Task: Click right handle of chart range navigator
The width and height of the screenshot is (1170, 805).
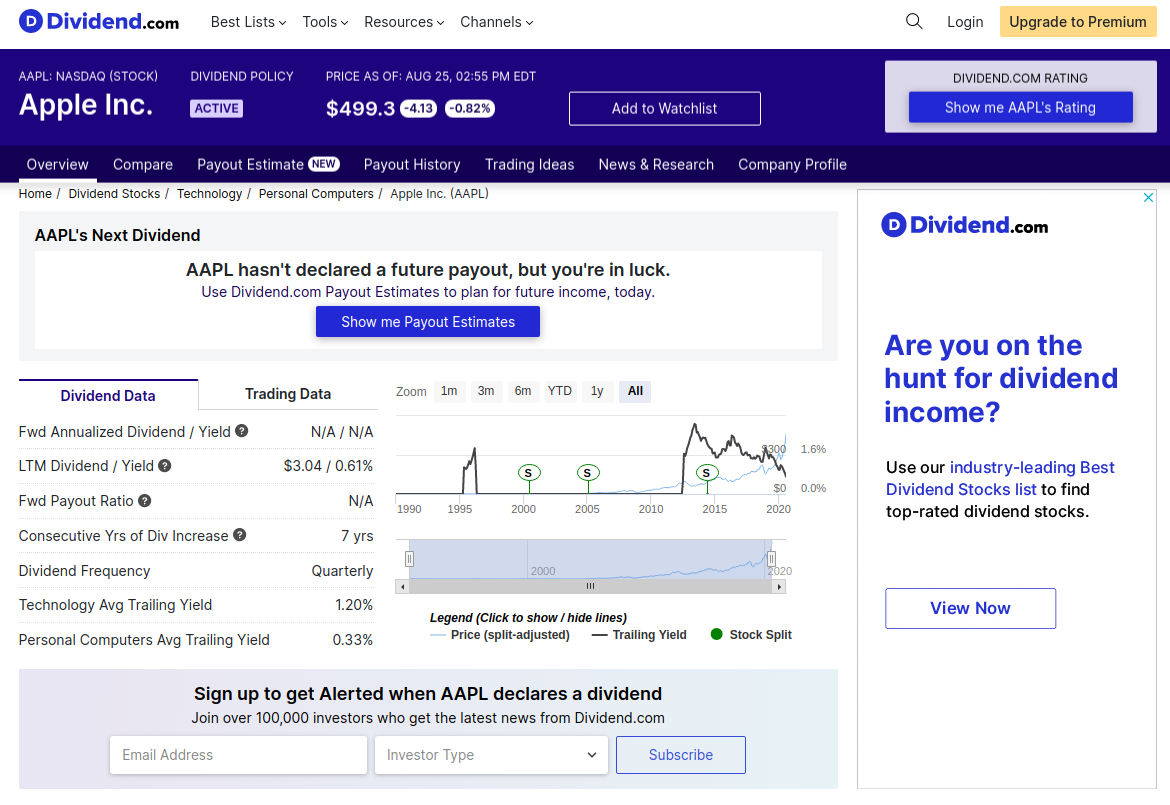Action: tap(772, 559)
